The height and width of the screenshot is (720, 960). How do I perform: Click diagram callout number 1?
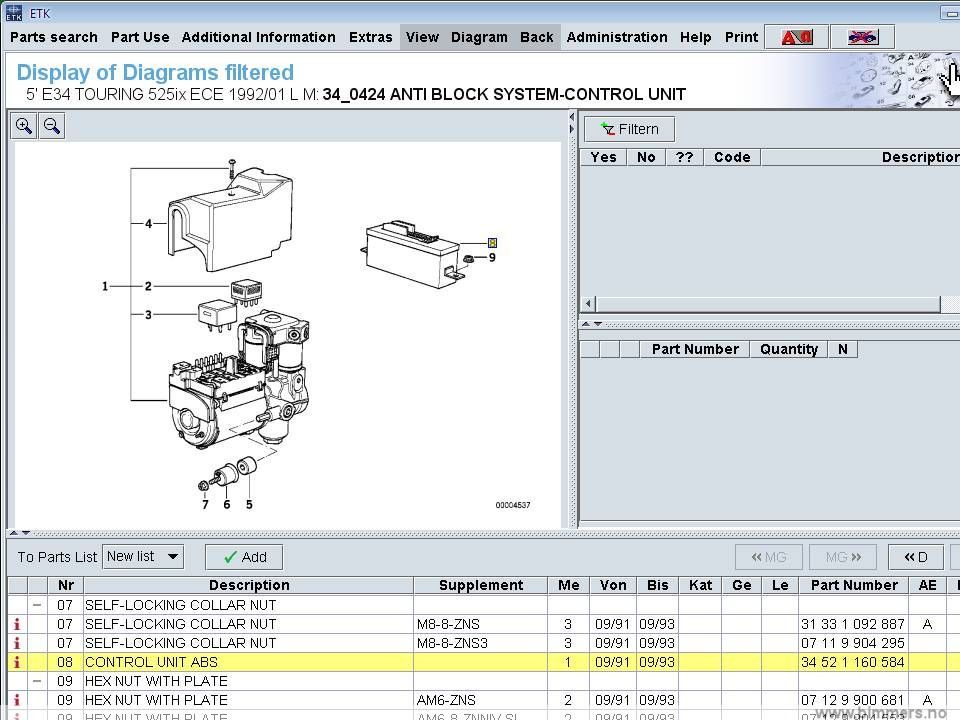tap(105, 286)
